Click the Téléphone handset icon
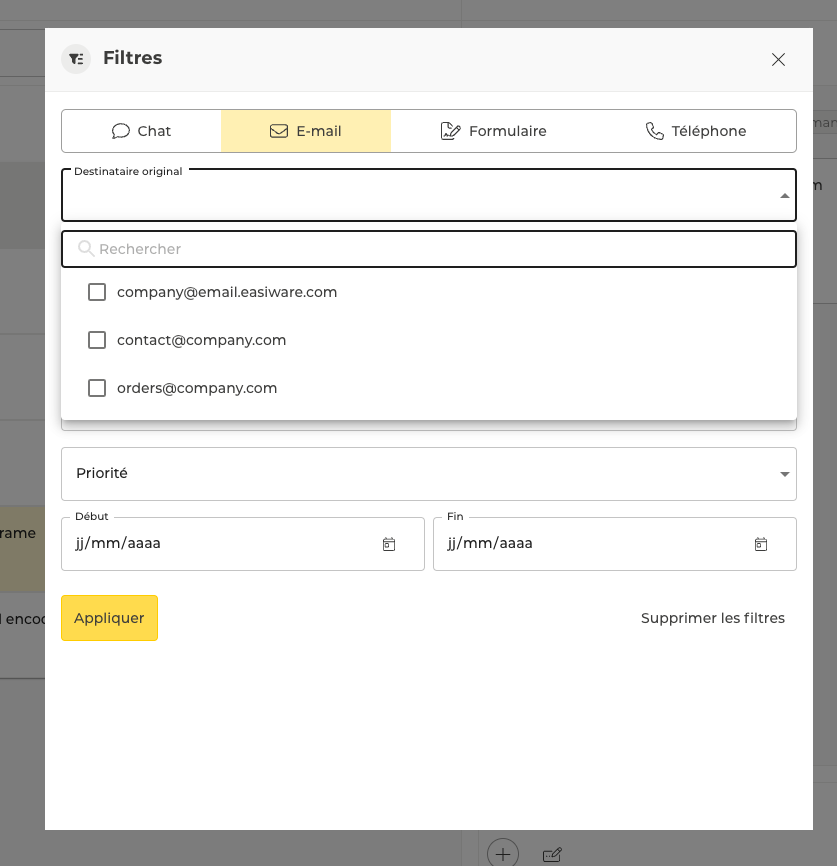The image size is (837, 866). [x=655, y=131]
